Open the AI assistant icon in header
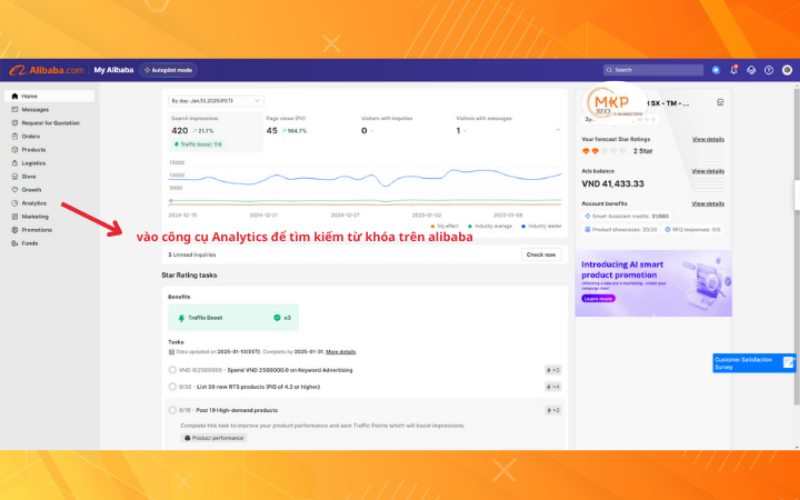Image resolution: width=800 pixels, height=500 pixels. click(716, 70)
